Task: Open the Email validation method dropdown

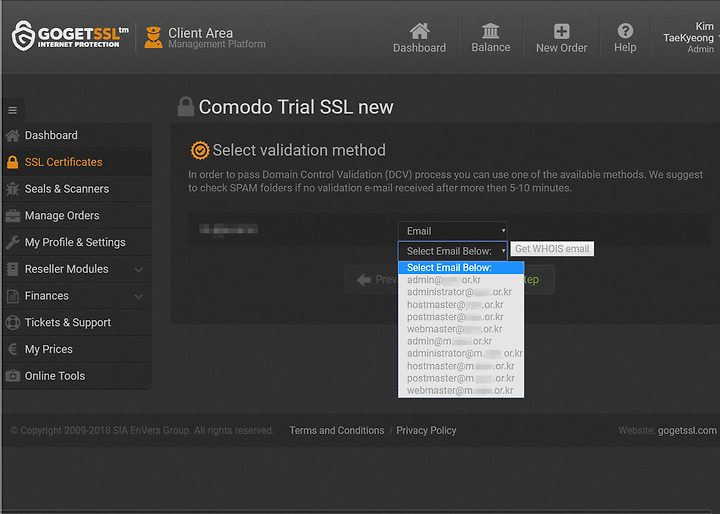Action: [452, 231]
